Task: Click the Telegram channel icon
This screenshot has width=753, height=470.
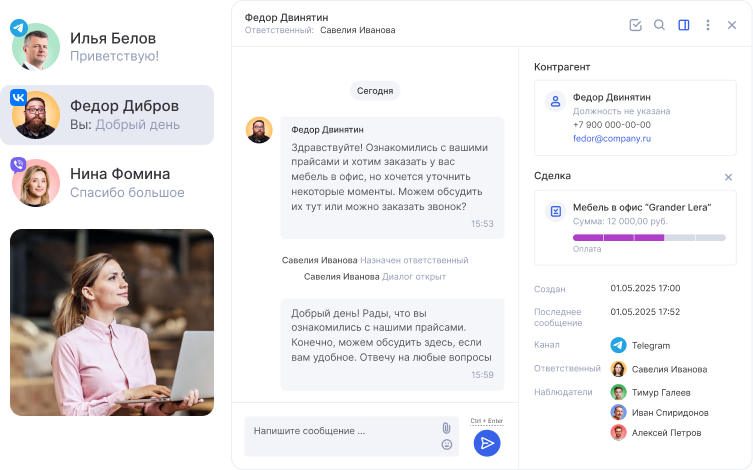Action: pos(619,345)
